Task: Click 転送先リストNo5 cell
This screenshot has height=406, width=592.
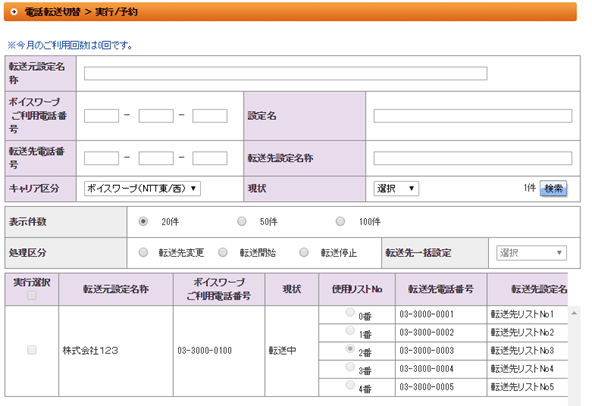Action: click(523, 387)
